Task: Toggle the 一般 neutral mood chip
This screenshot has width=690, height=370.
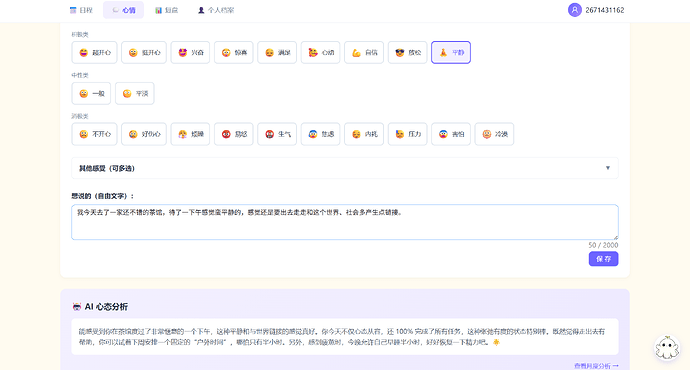Action: [x=91, y=93]
